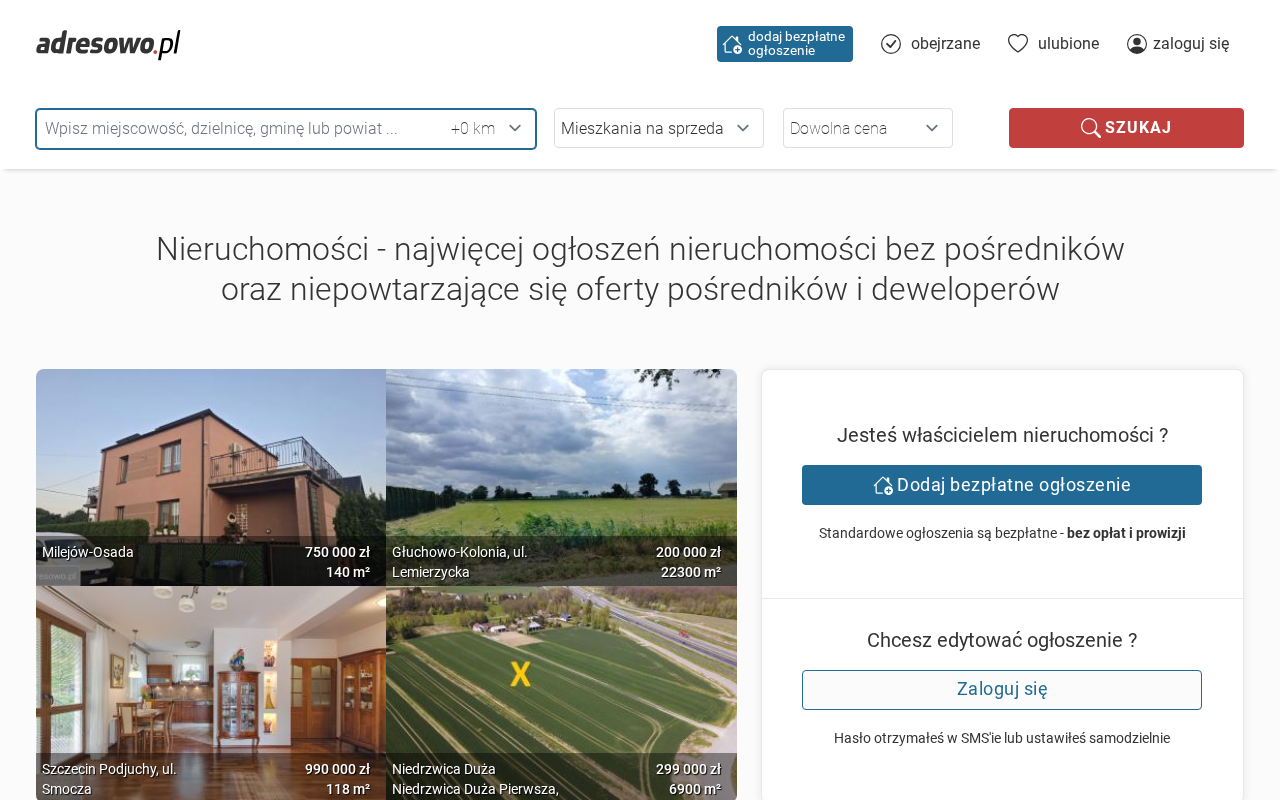The image size is (1280, 800).
Task: Go to 'ulubione' favorites
Action: (1068, 44)
